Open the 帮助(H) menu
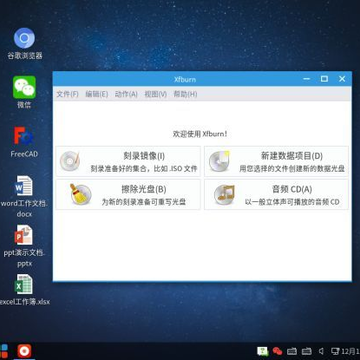This screenshot has width=360, height=360. coord(185,94)
